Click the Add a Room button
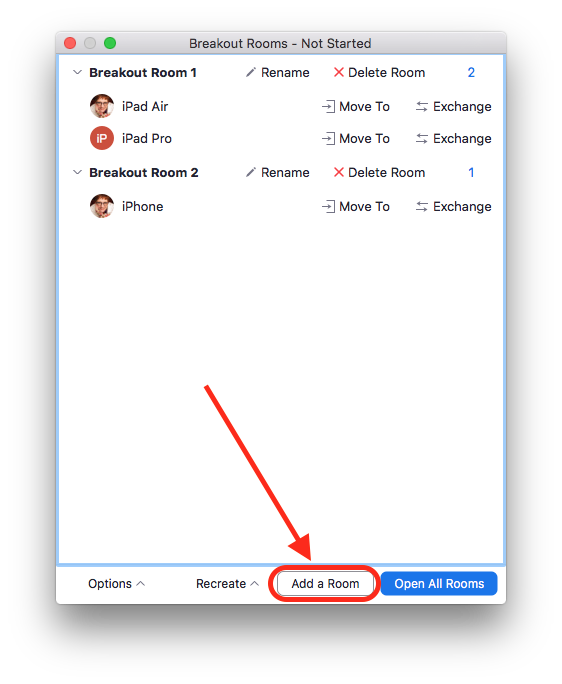 coord(326,584)
